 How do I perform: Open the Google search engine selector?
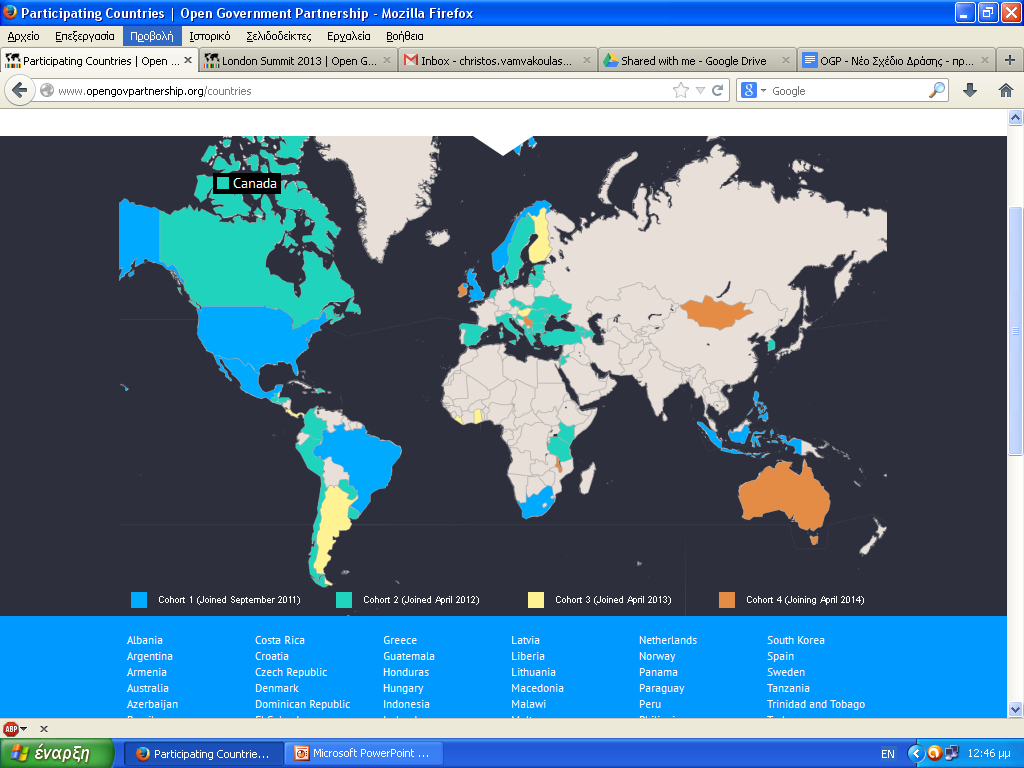point(753,90)
